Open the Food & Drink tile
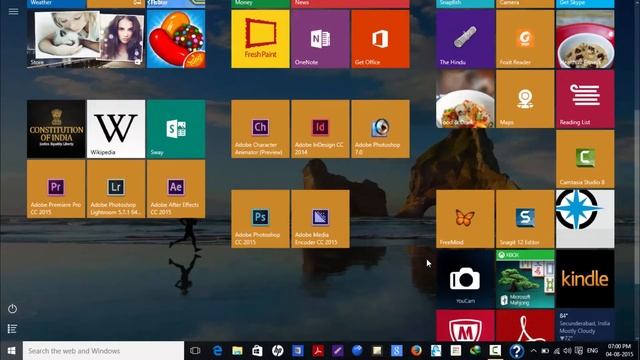The height and width of the screenshot is (360, 640). coord(465,99)
